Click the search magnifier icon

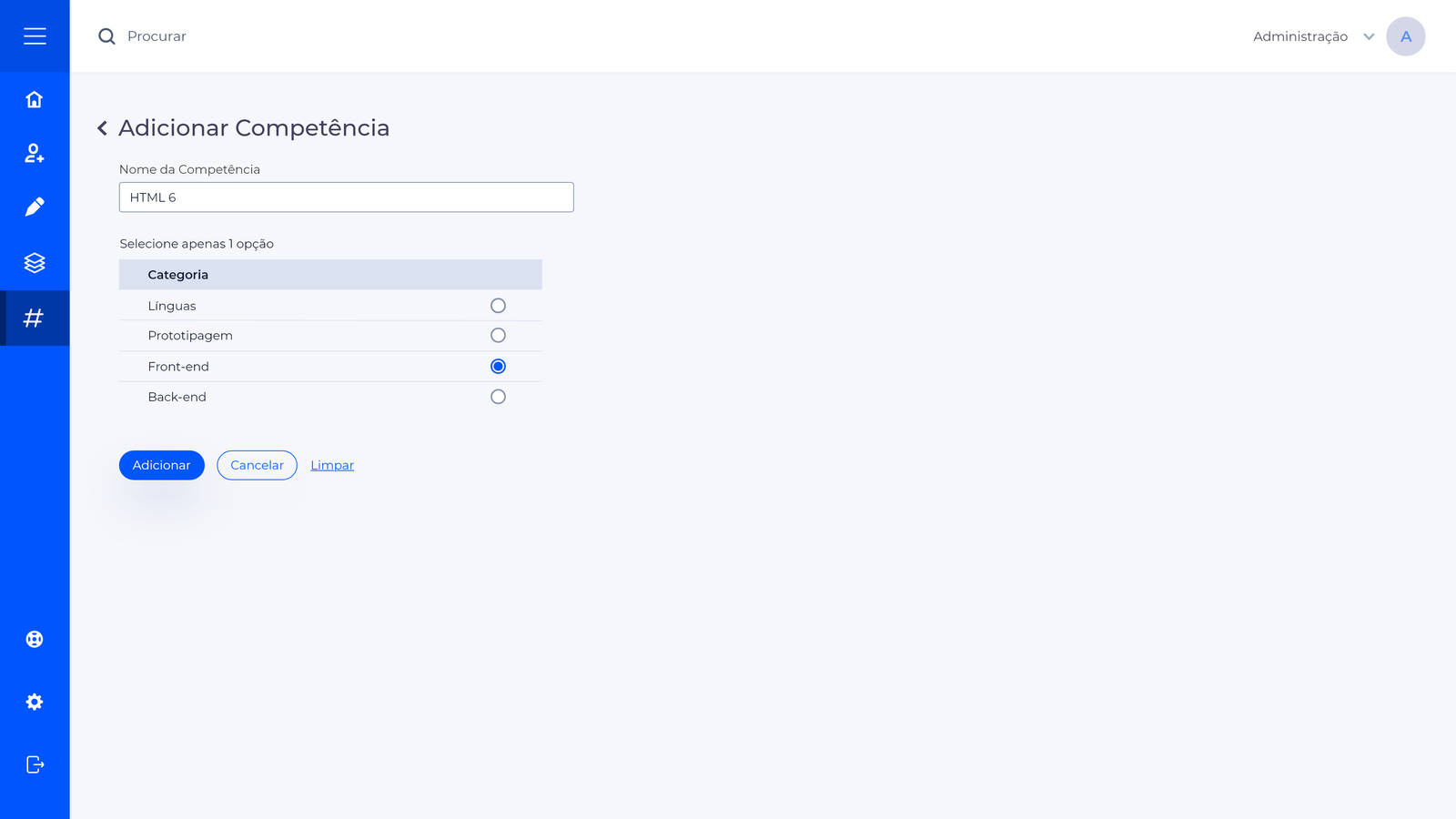pyautogui.click(x=106, y=36)
